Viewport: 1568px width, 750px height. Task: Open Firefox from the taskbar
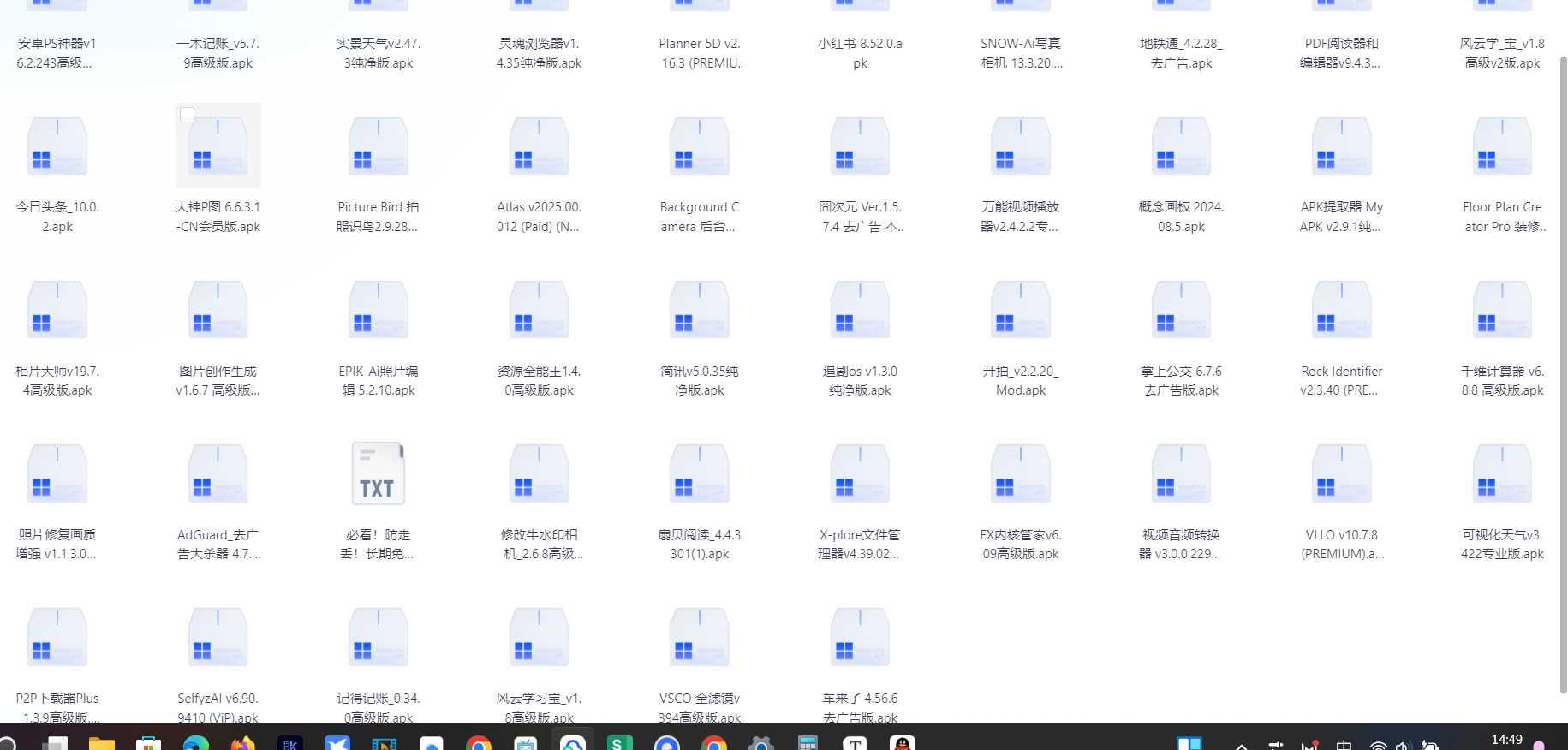[243, 742]
